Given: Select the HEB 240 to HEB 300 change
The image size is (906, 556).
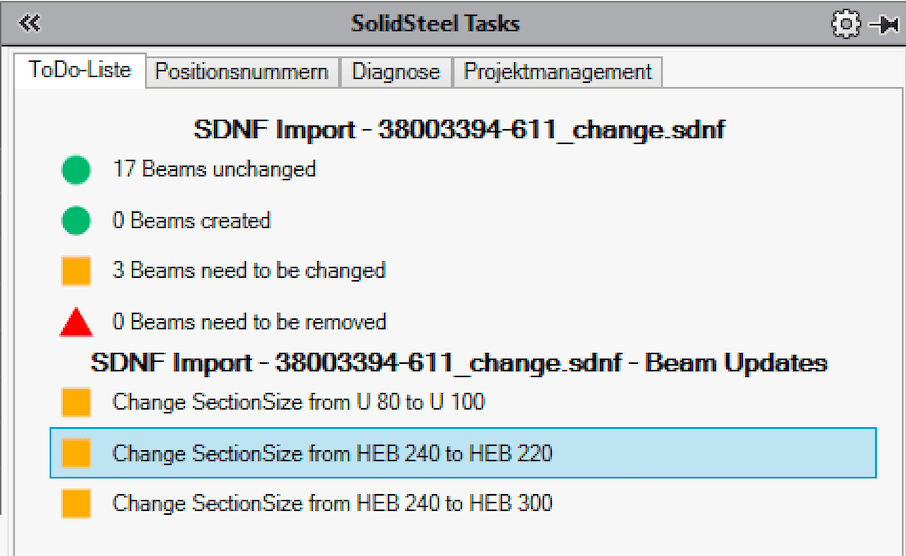Looking at the screenshot, I should (x=332, y=503).
